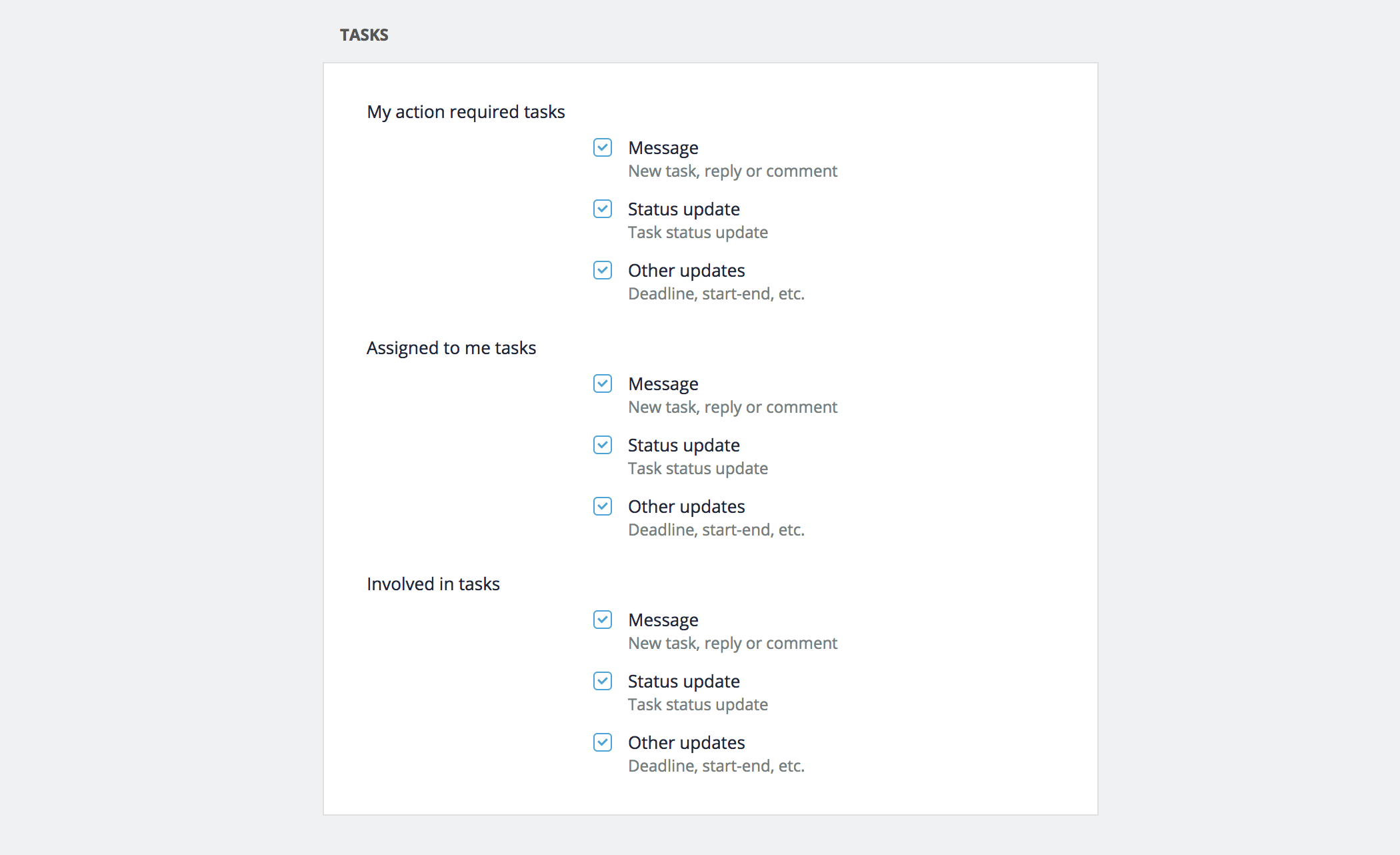Toggle Status update checkbox under Involved in tasks

coord(603,681)
